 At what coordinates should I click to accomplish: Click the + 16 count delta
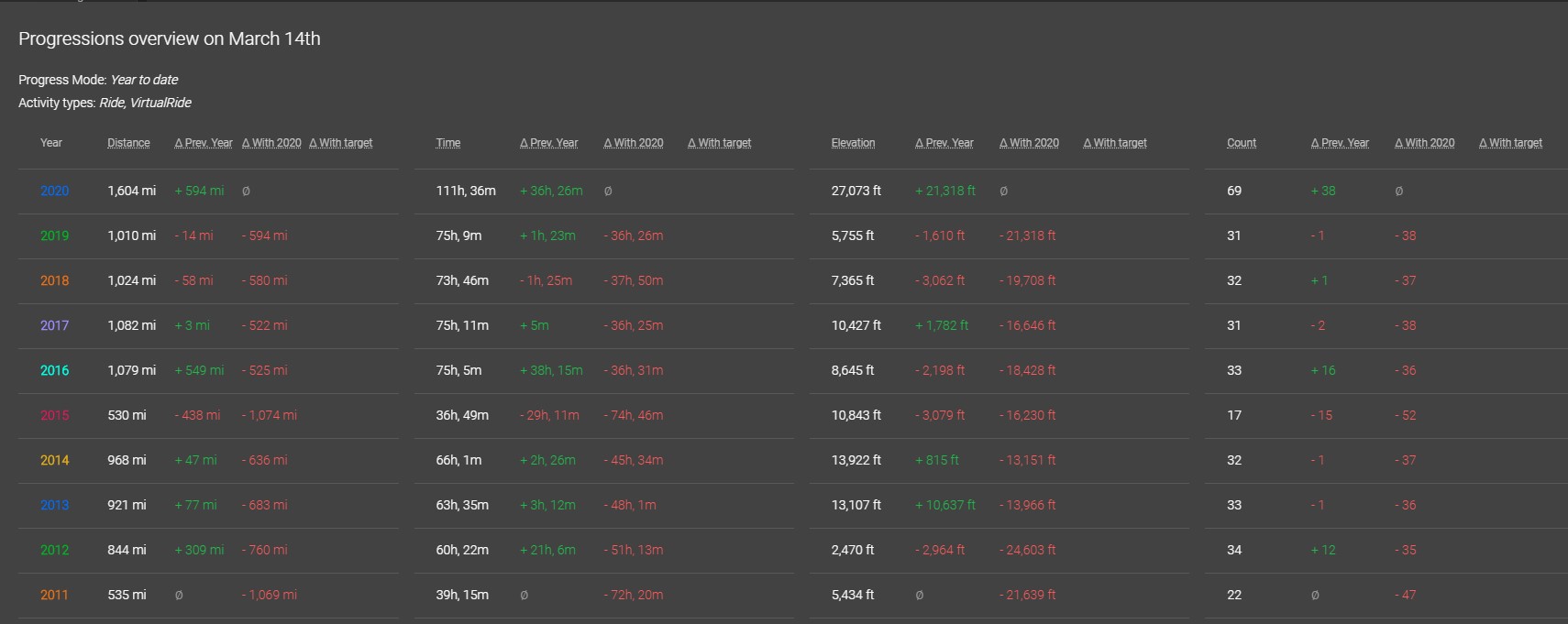click(x=1323, y=370)
